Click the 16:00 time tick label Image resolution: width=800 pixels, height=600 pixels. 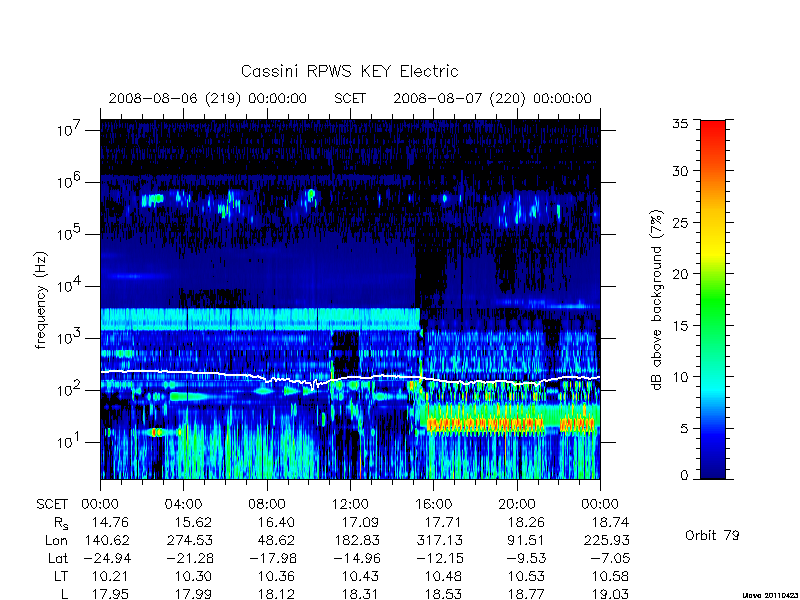coord(433,505)
